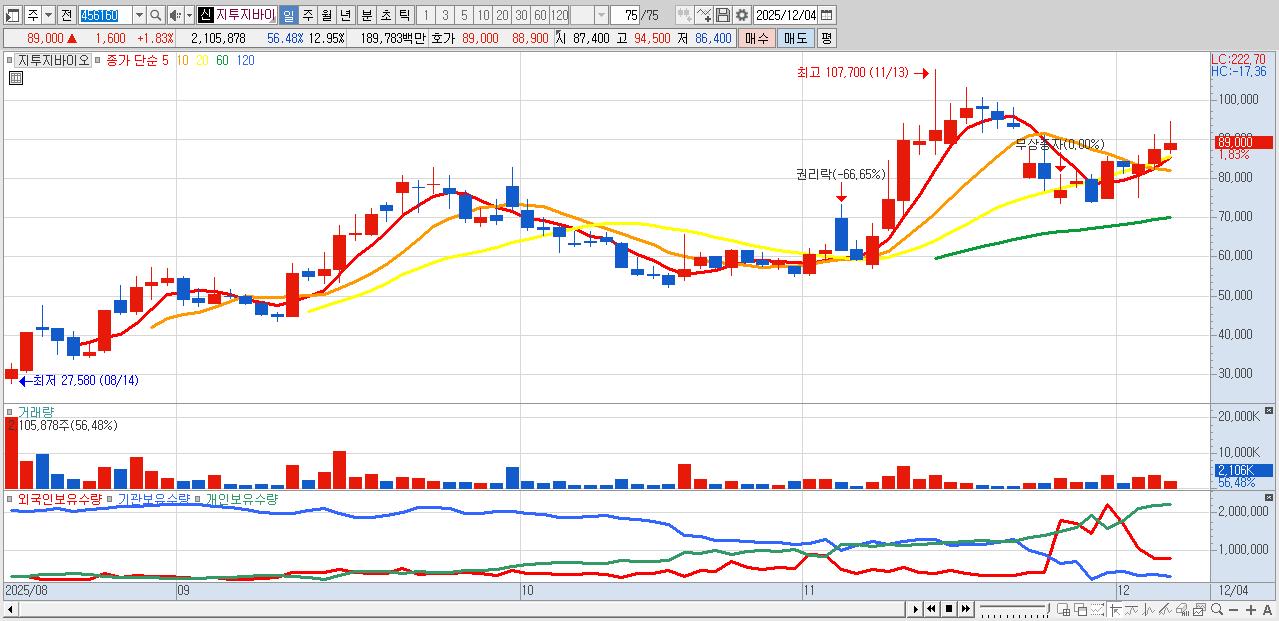Screen dimensions: 1279x621
Task: Click the letter A text-size icon at bottom
Action: 1267,609
